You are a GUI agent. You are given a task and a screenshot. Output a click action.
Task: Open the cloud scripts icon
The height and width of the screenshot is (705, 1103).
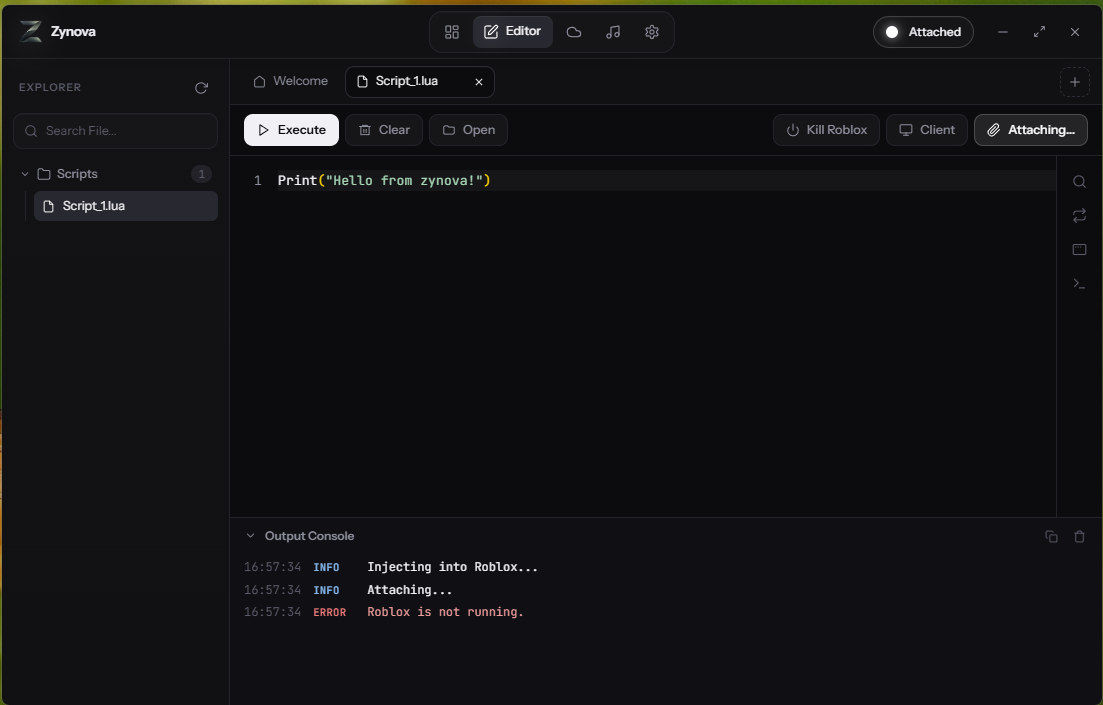574,32
